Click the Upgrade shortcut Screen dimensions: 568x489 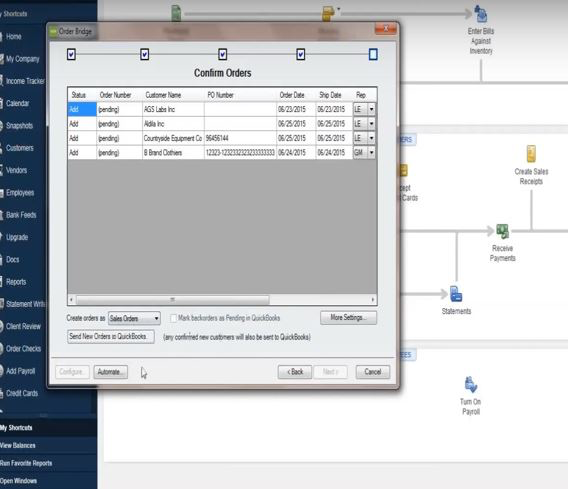pyautogui.click(x=17, y=237)
